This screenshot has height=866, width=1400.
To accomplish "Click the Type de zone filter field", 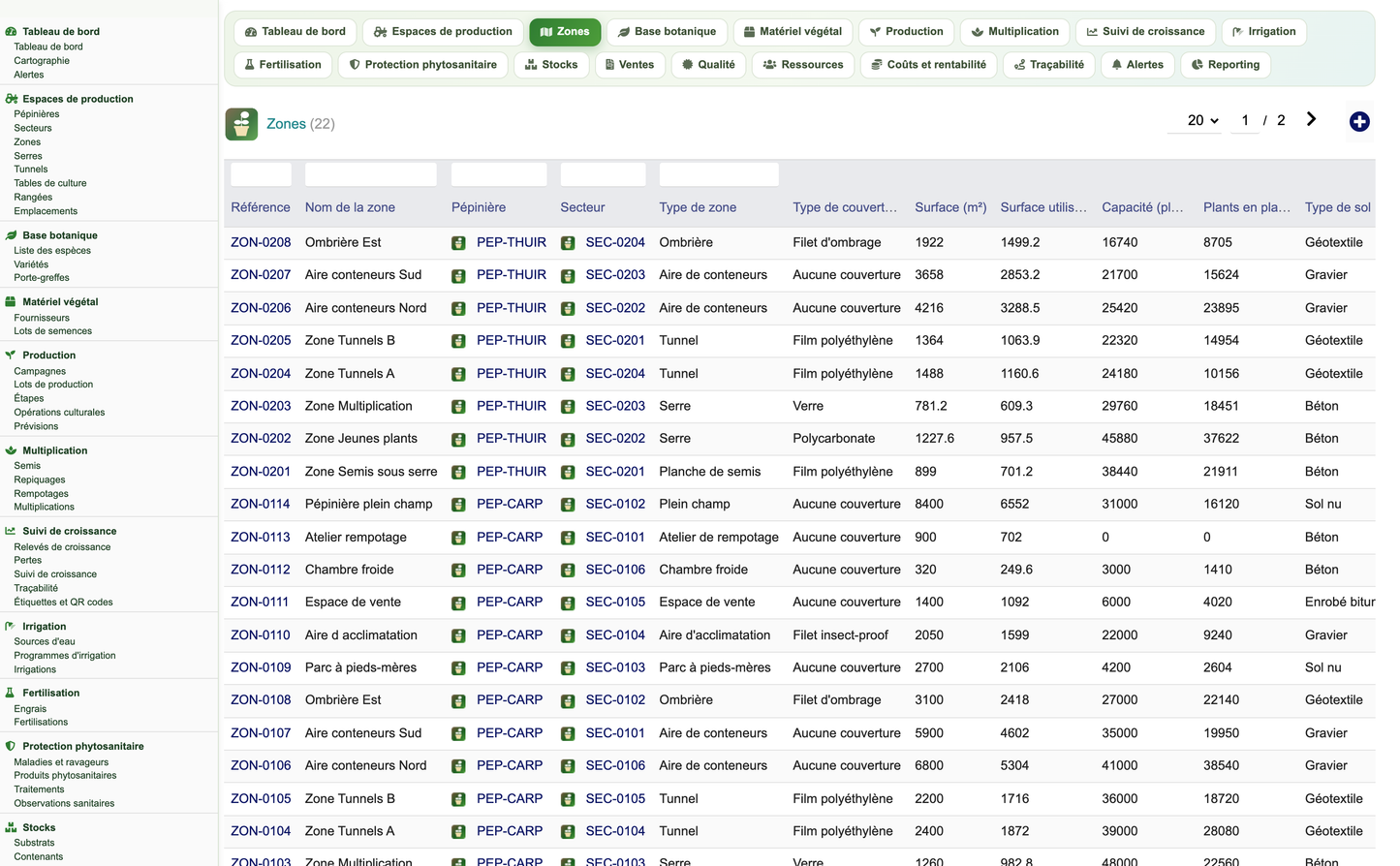I will [x=719, y=174].
